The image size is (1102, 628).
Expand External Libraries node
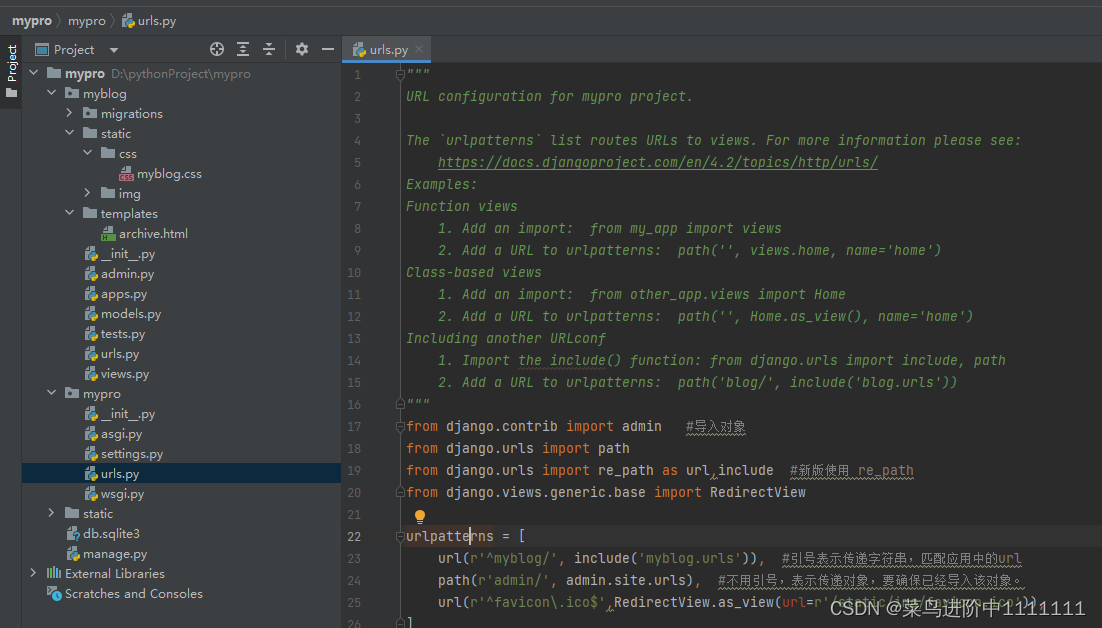[34, 573]
